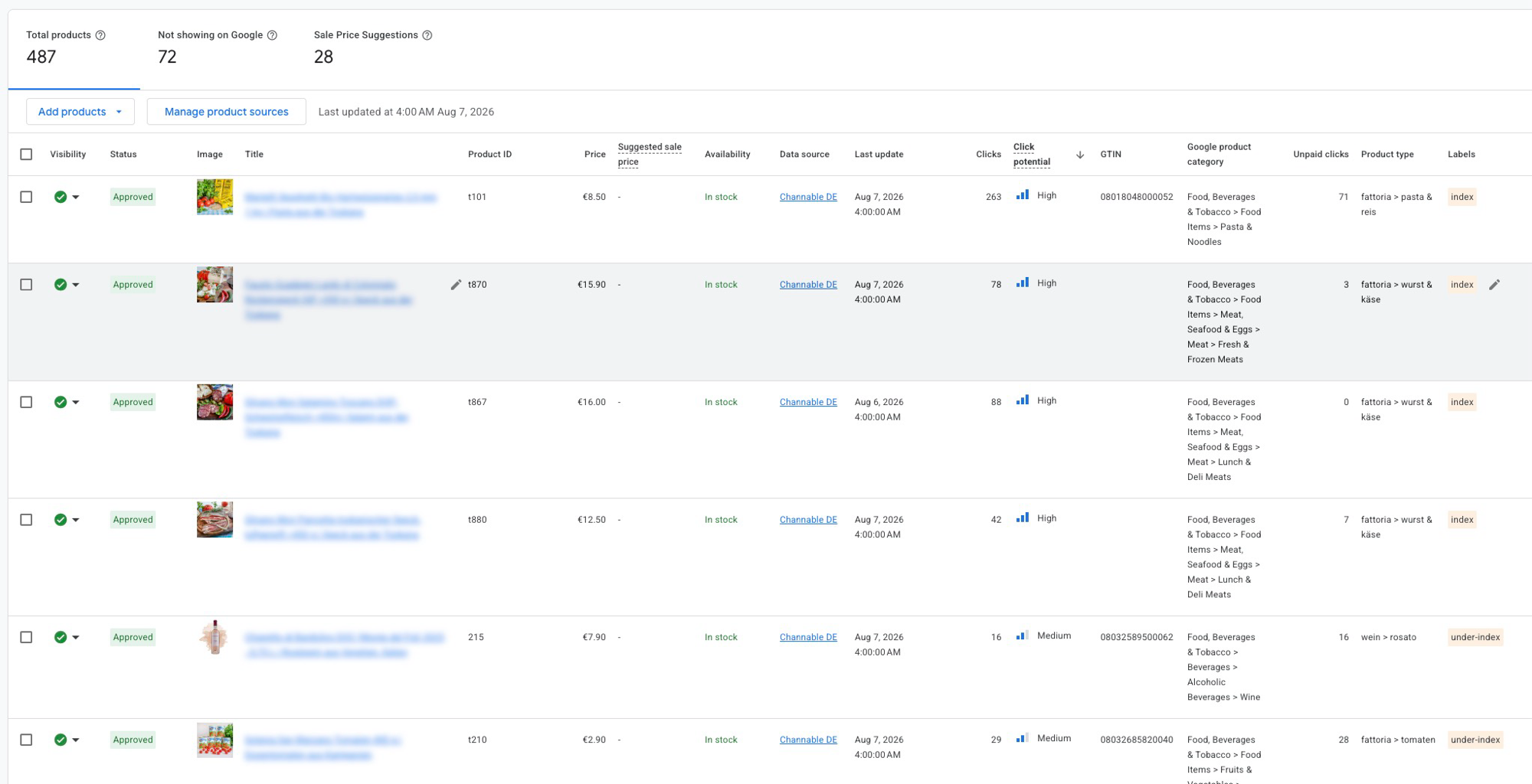Click Medium potential bars icon for 215
The height and width of the screenshot is (784, 1532).
(x=1023, y=636)
